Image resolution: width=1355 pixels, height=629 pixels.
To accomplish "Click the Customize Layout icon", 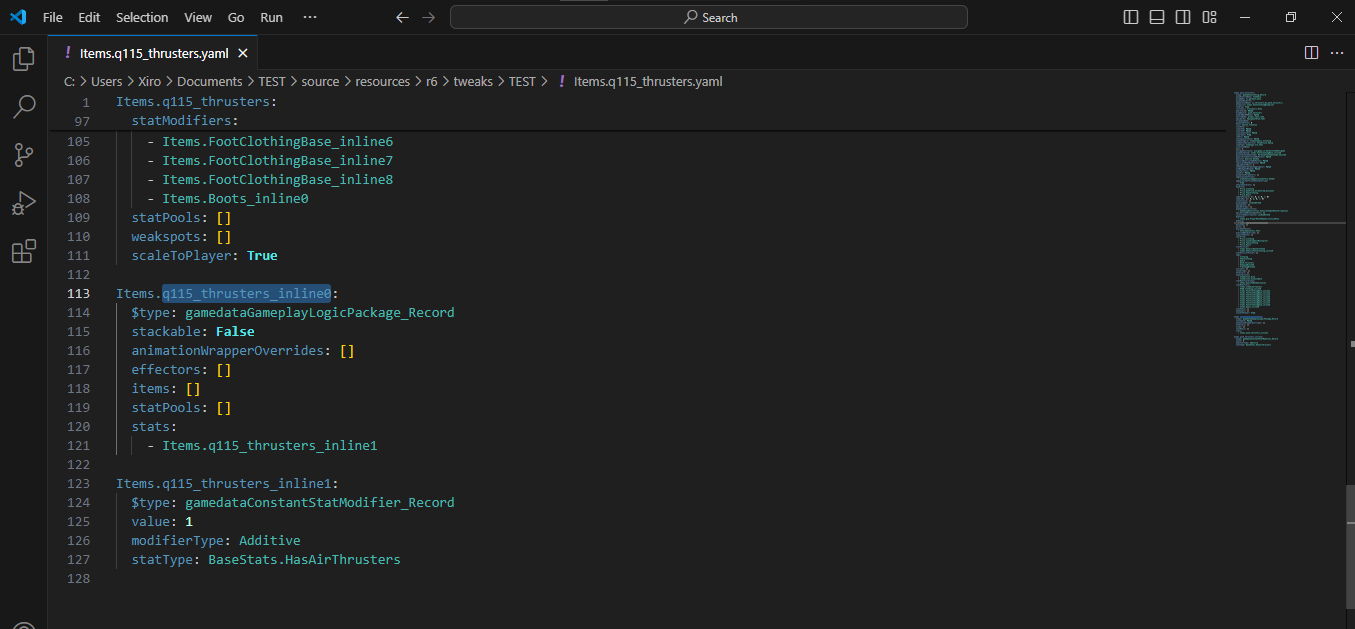I will 1209,17.
